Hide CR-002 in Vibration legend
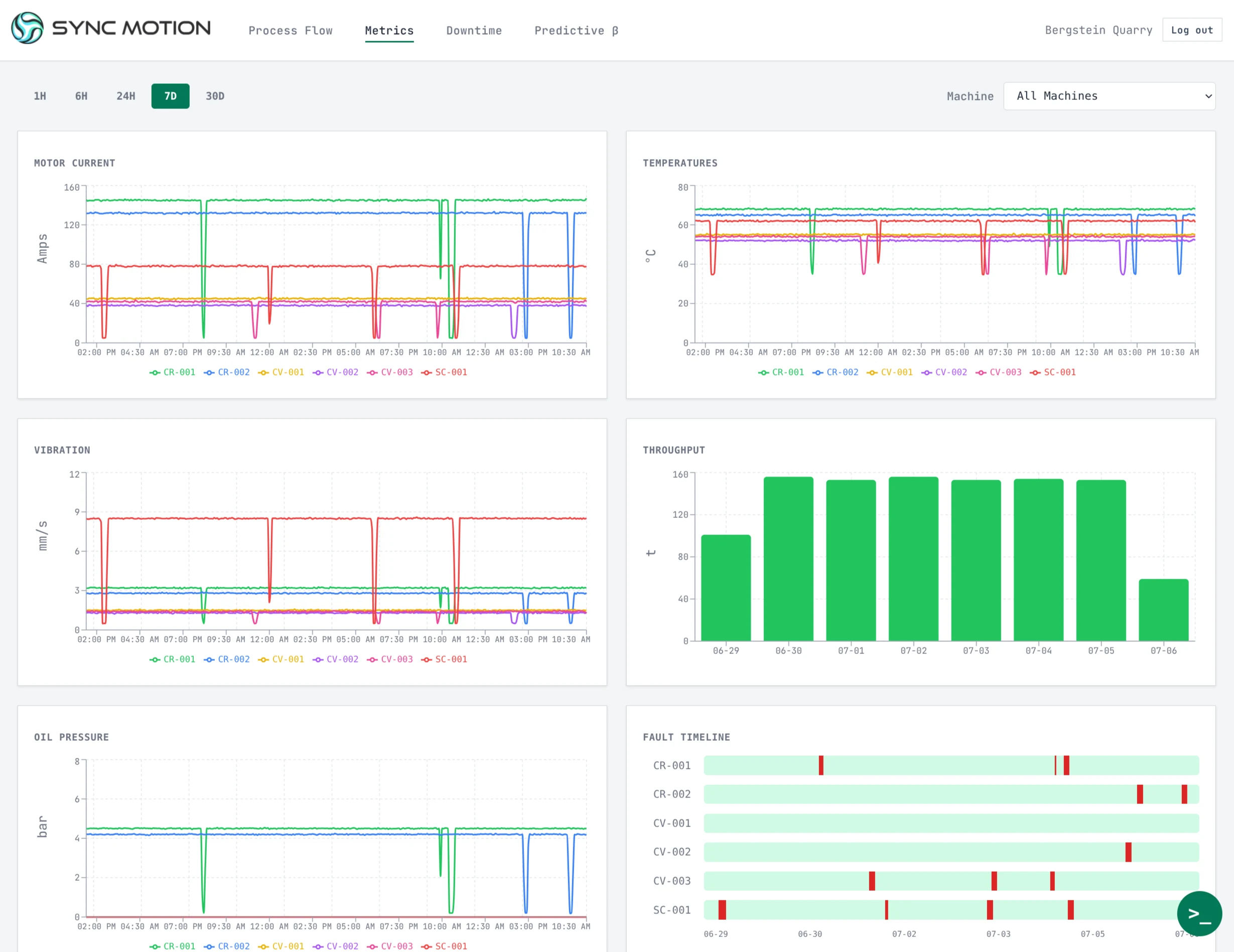1234x952 pixels. [x=226, y=659]
